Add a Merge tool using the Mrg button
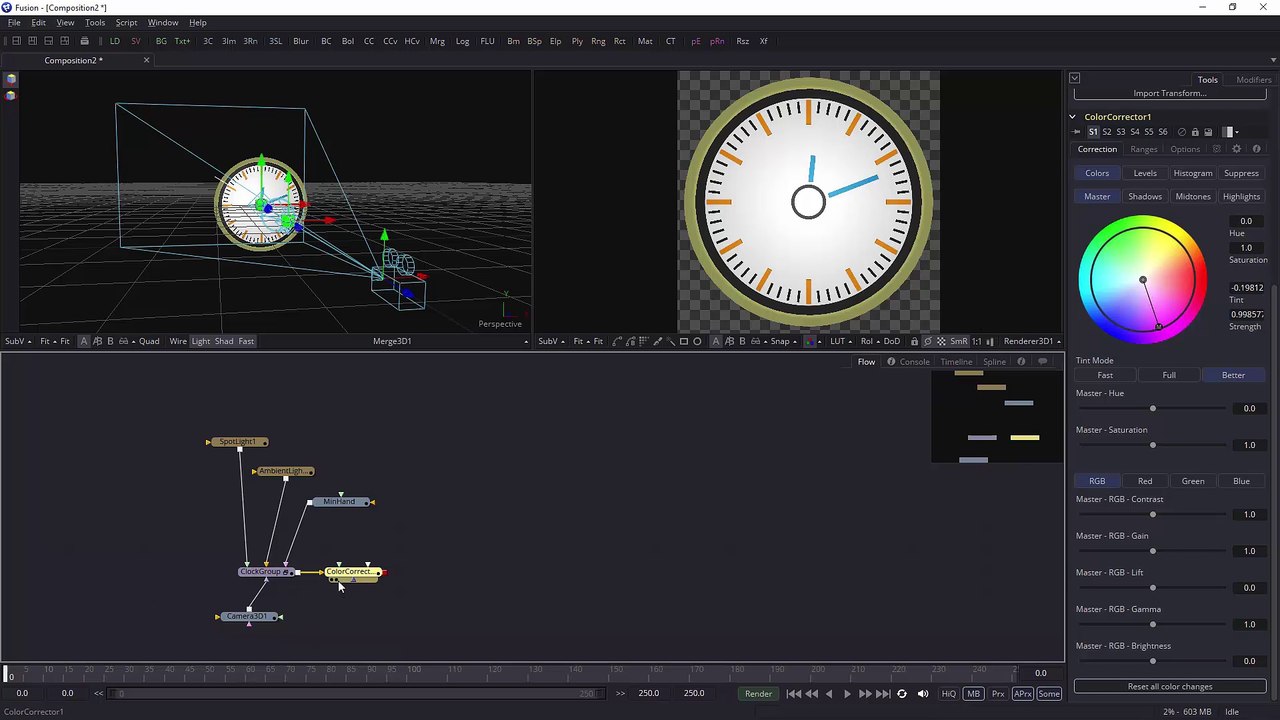The width and height of the screenshot is (1280, 720). 437,41
